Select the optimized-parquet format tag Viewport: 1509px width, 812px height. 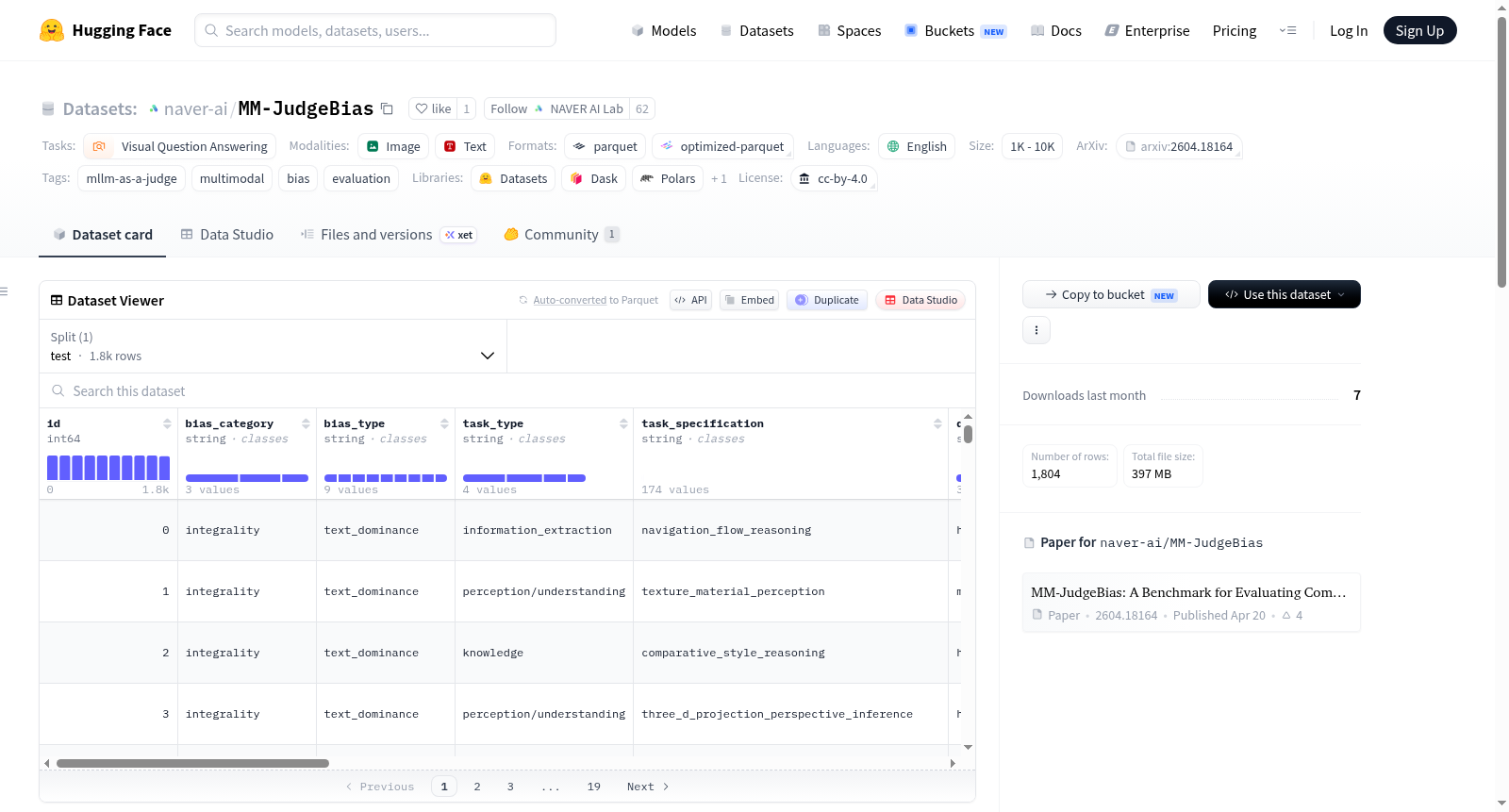(x=722, y=146)
